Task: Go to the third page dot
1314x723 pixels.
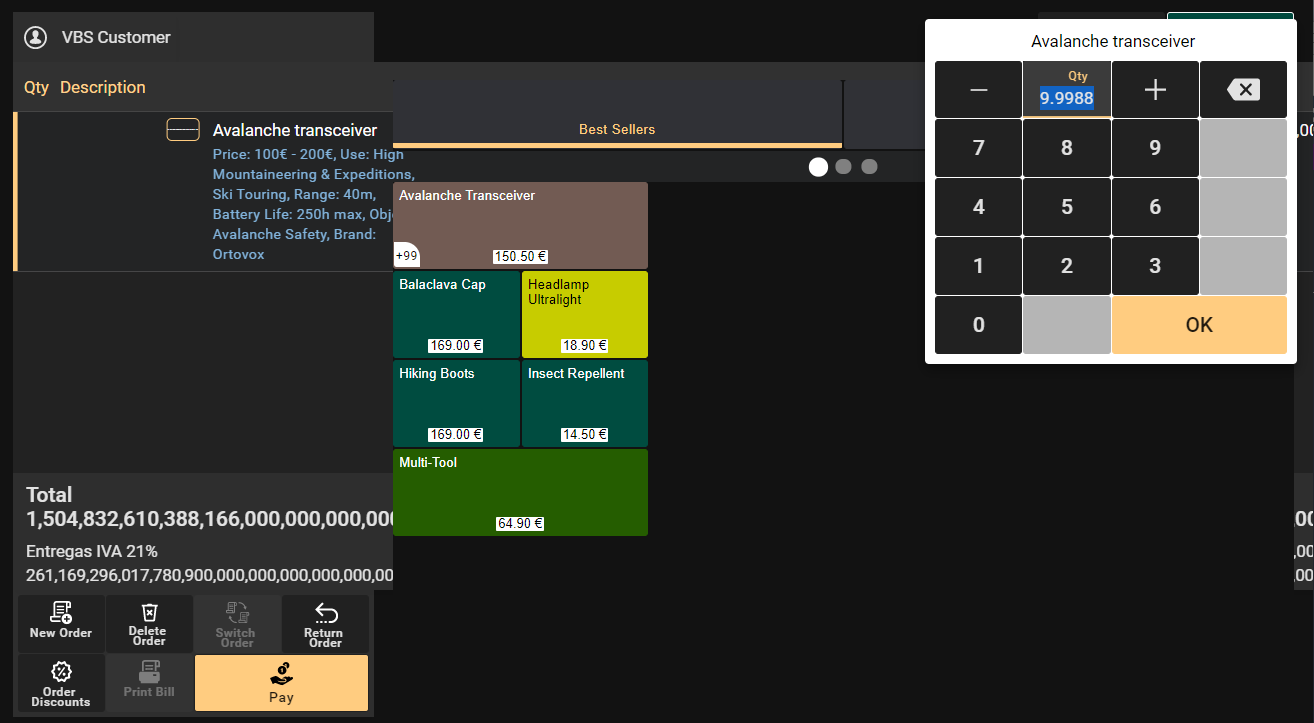Action: [869, 167]
